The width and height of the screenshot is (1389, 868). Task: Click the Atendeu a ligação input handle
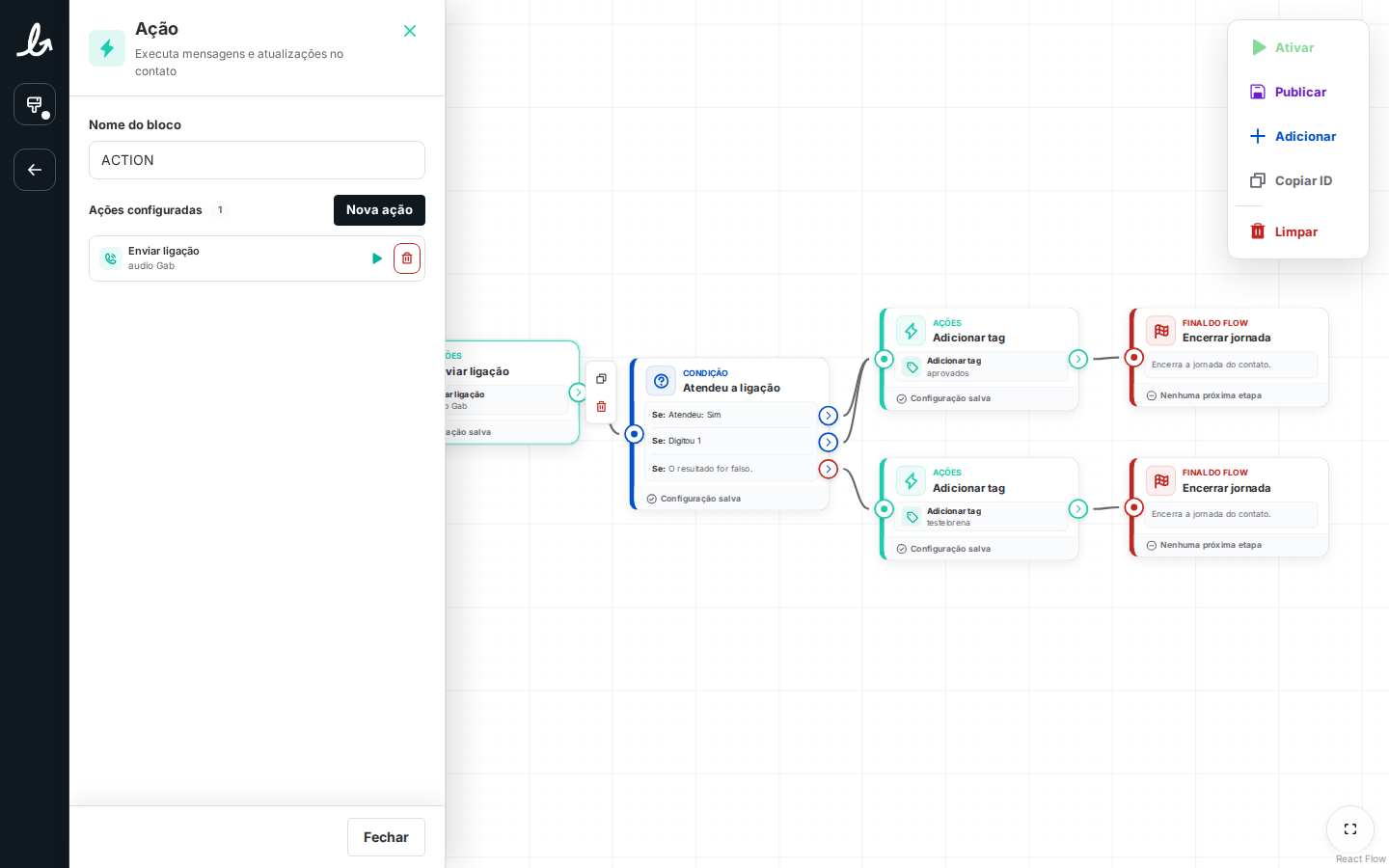point(634,434)
